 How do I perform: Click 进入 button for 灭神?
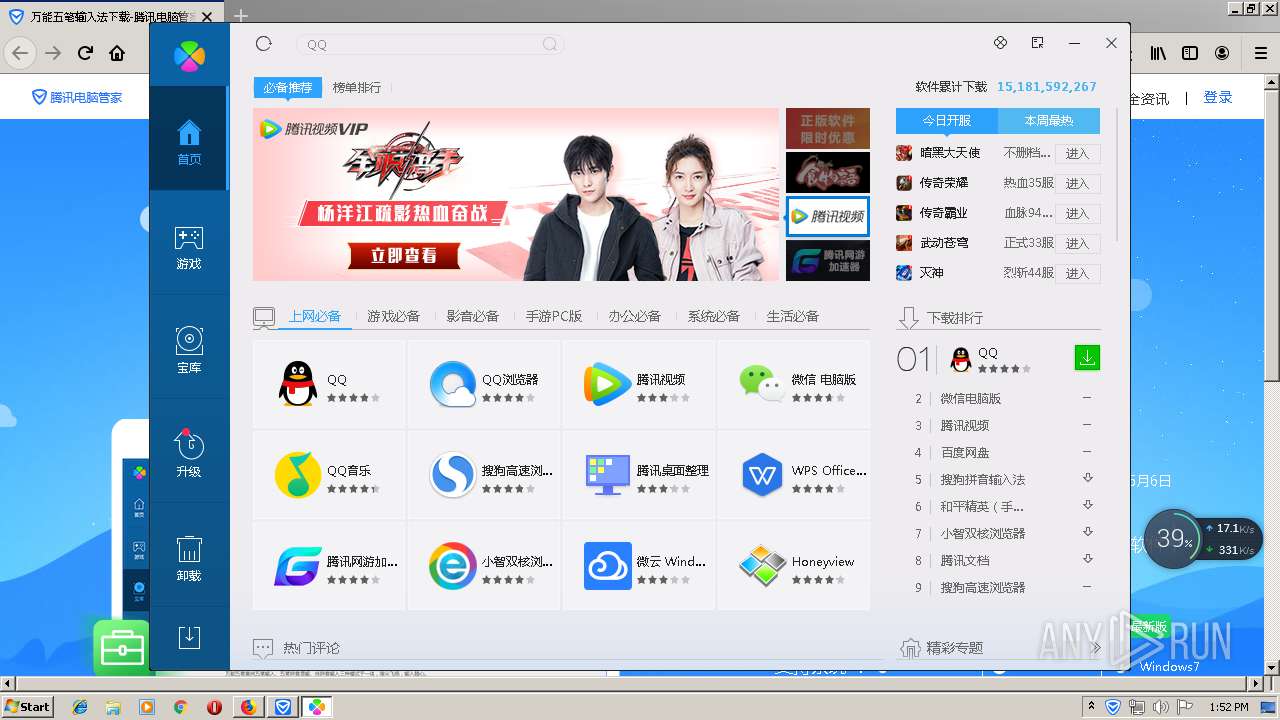(x=1077, y=273)
